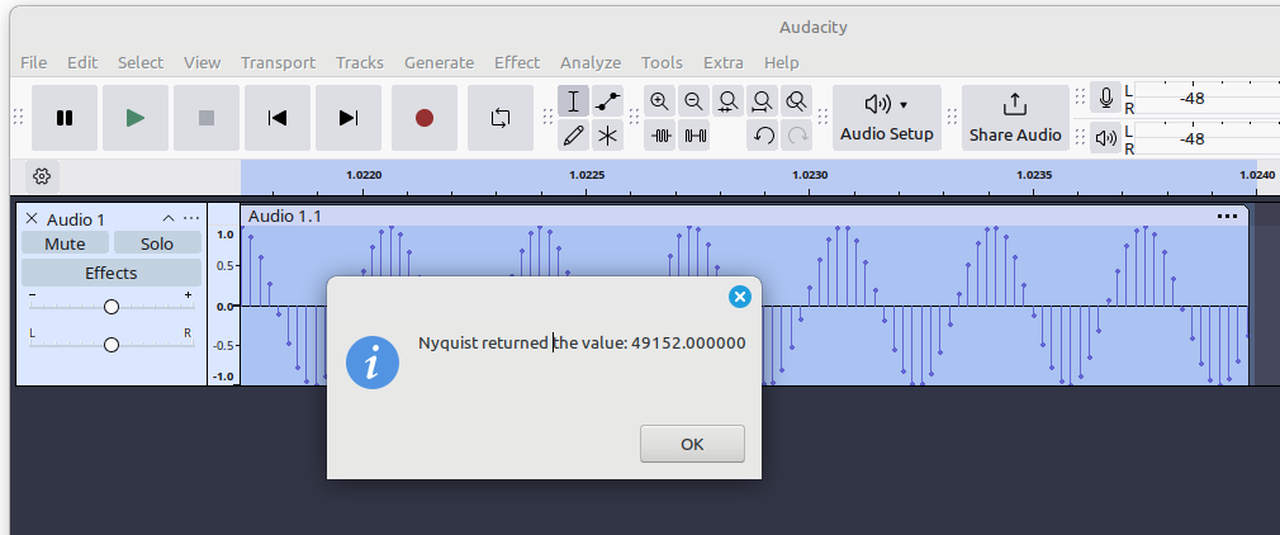Click the Audio 1 gain slider handle
The width and height of the screenshot is (1280, 535).
111,307
